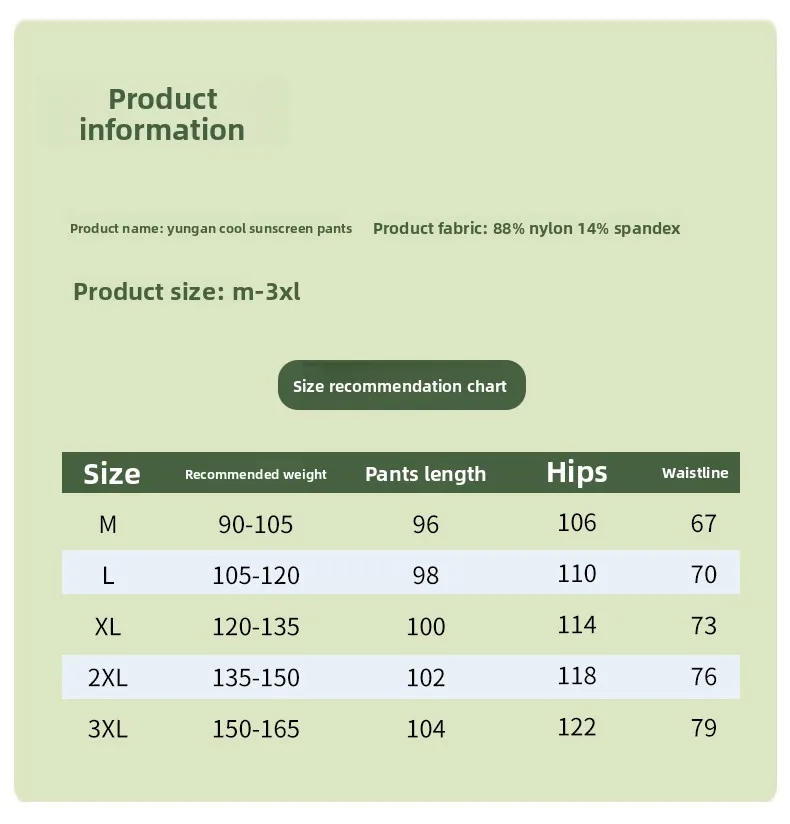Click the 3XL size row label
Viewport: 790px width, 824px height.
point(108,729)
